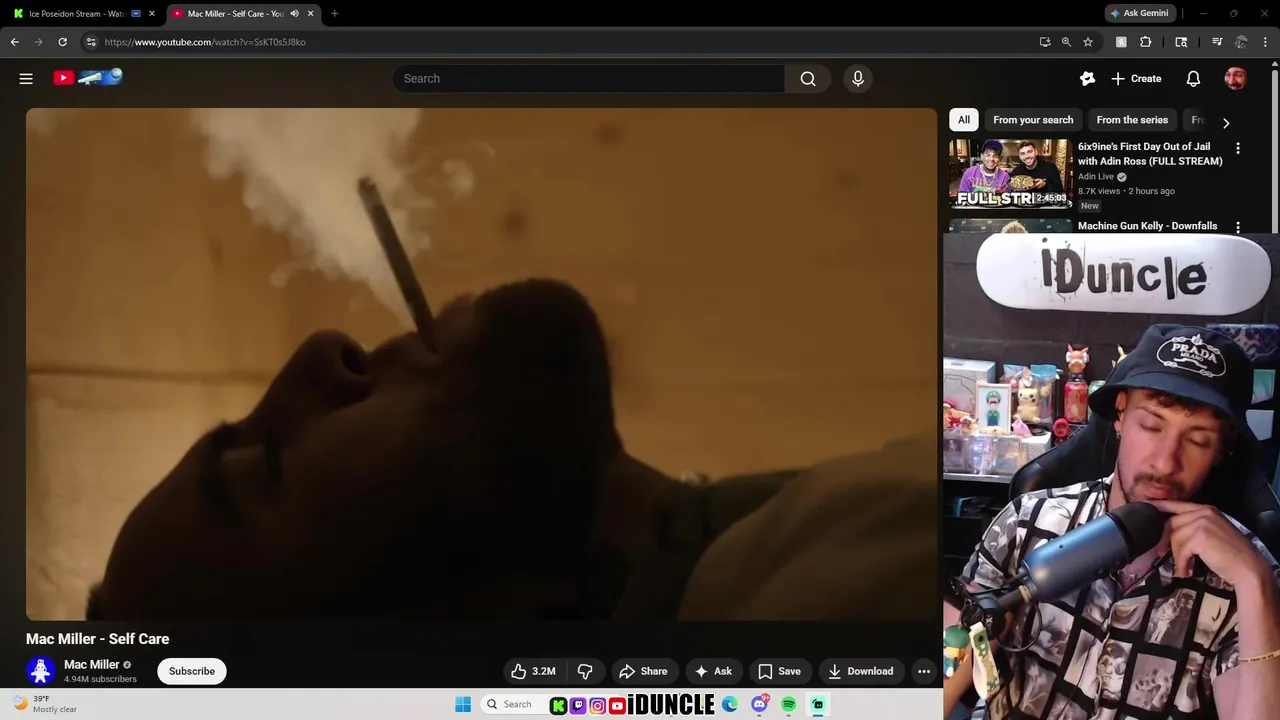The height and width of the screenshot is (720, 1280).
Task: Download the video
Action: pos(861,671)
